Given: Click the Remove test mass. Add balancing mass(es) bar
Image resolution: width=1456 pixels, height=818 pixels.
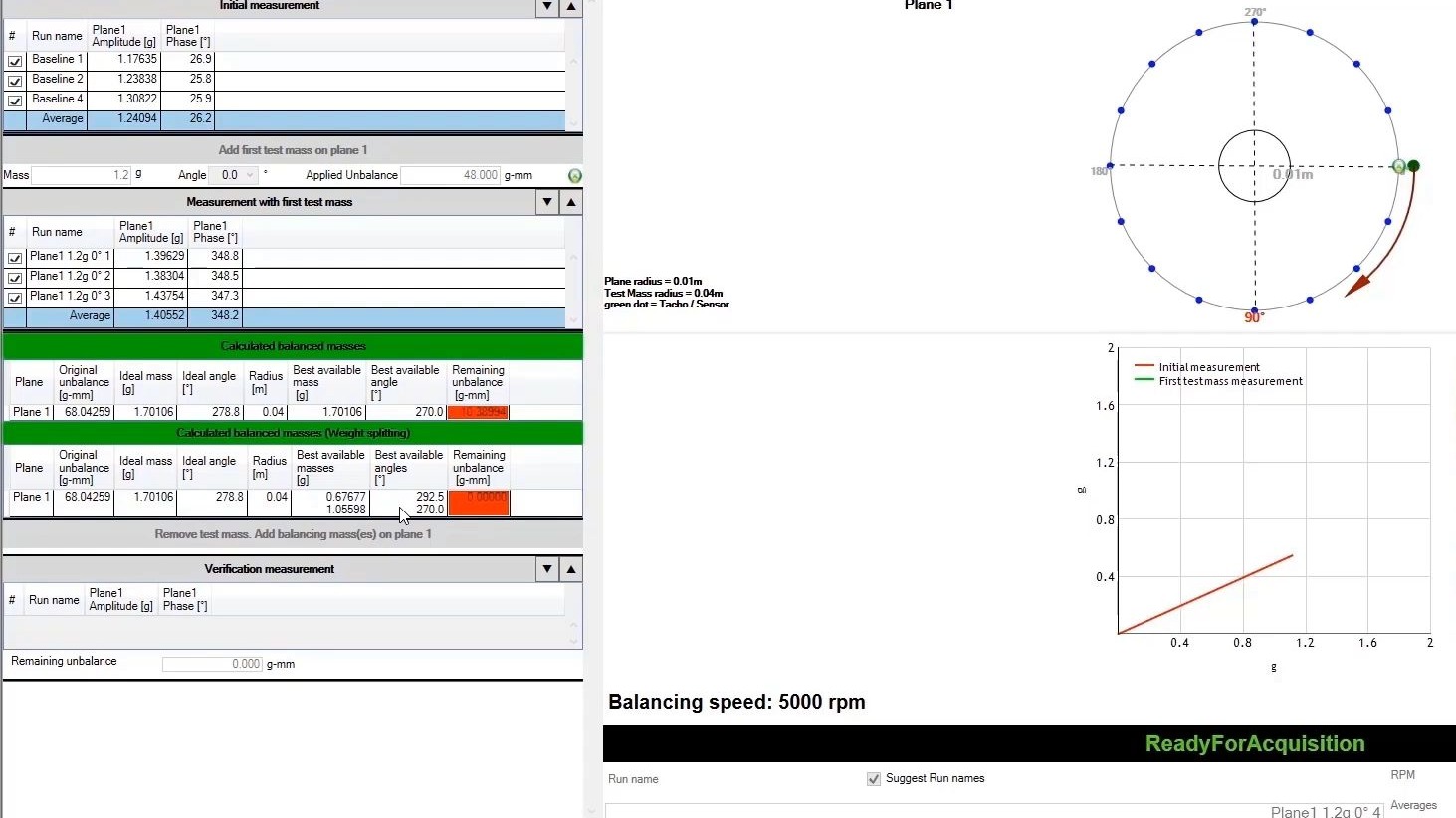Looking at the screenshot, I should (293, 534).
